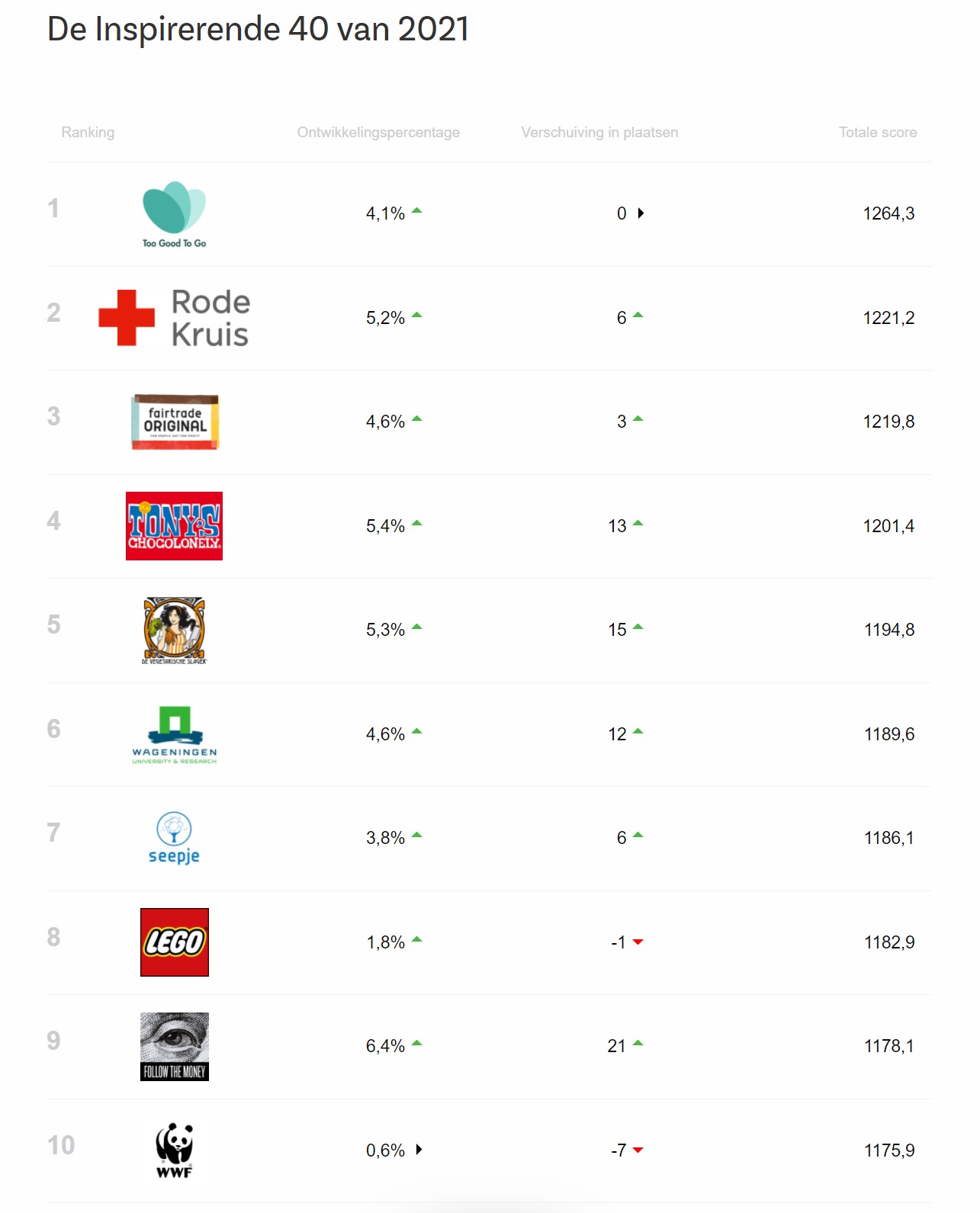This screenshot has width=980, height=1213.
Task: Click the Too Good To Go logo
Action: coord(174,214)
